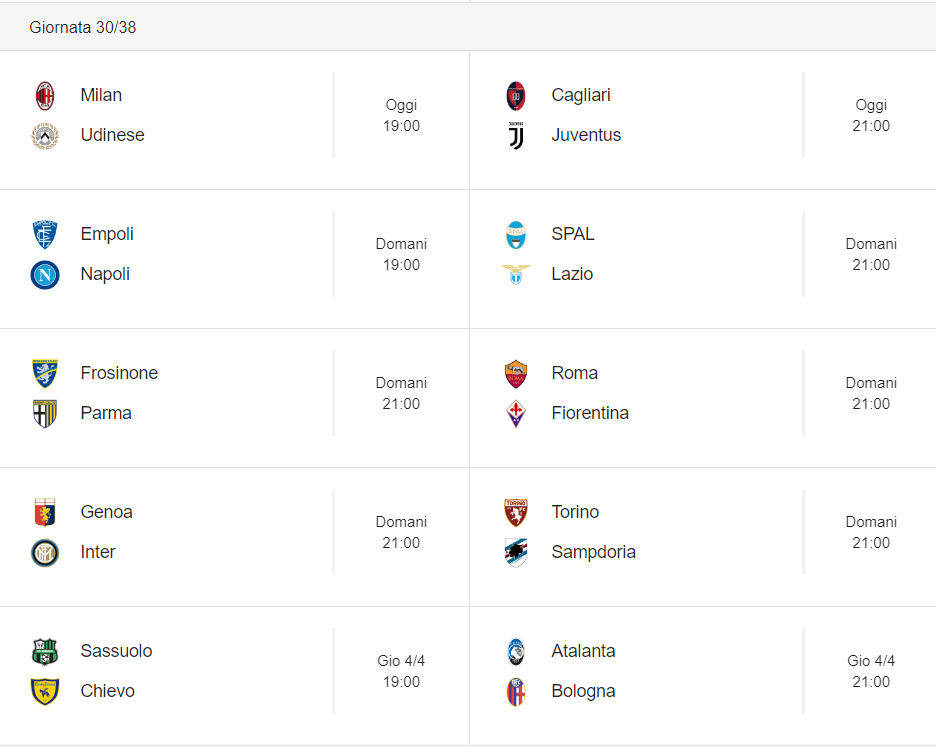This screenshot has height=747, width=936.
Task: Select the Napoli crest icon
Action: click(x=45, y=275)
